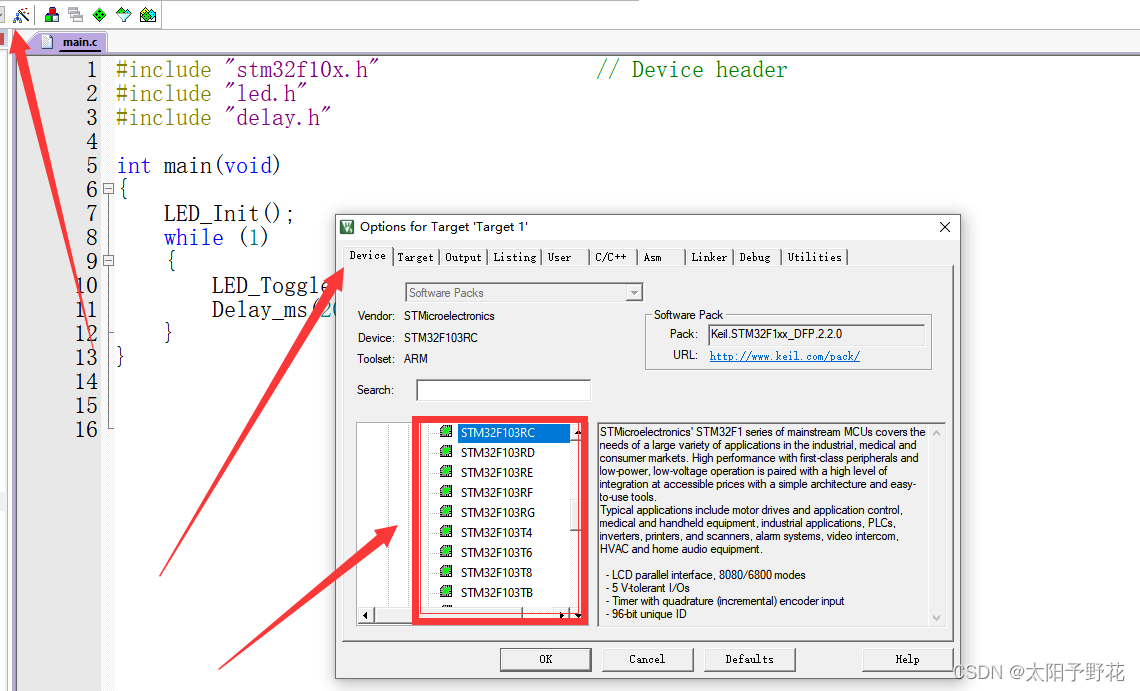Viewport: 1140px width, 691px height.
Task: Click the Keil icon in Options dialog title
Action: pyautogui.click(x=348, y=227)
